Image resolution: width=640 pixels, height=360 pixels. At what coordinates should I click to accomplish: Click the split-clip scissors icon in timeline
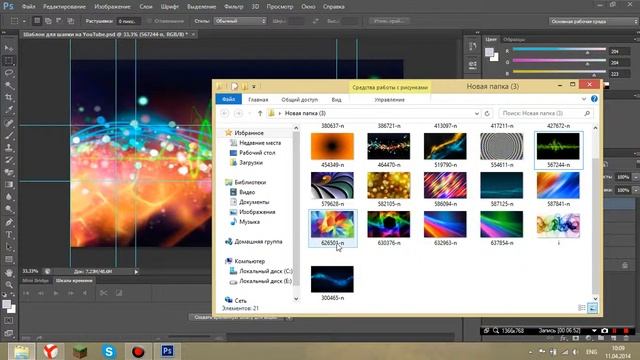point(103,293)
